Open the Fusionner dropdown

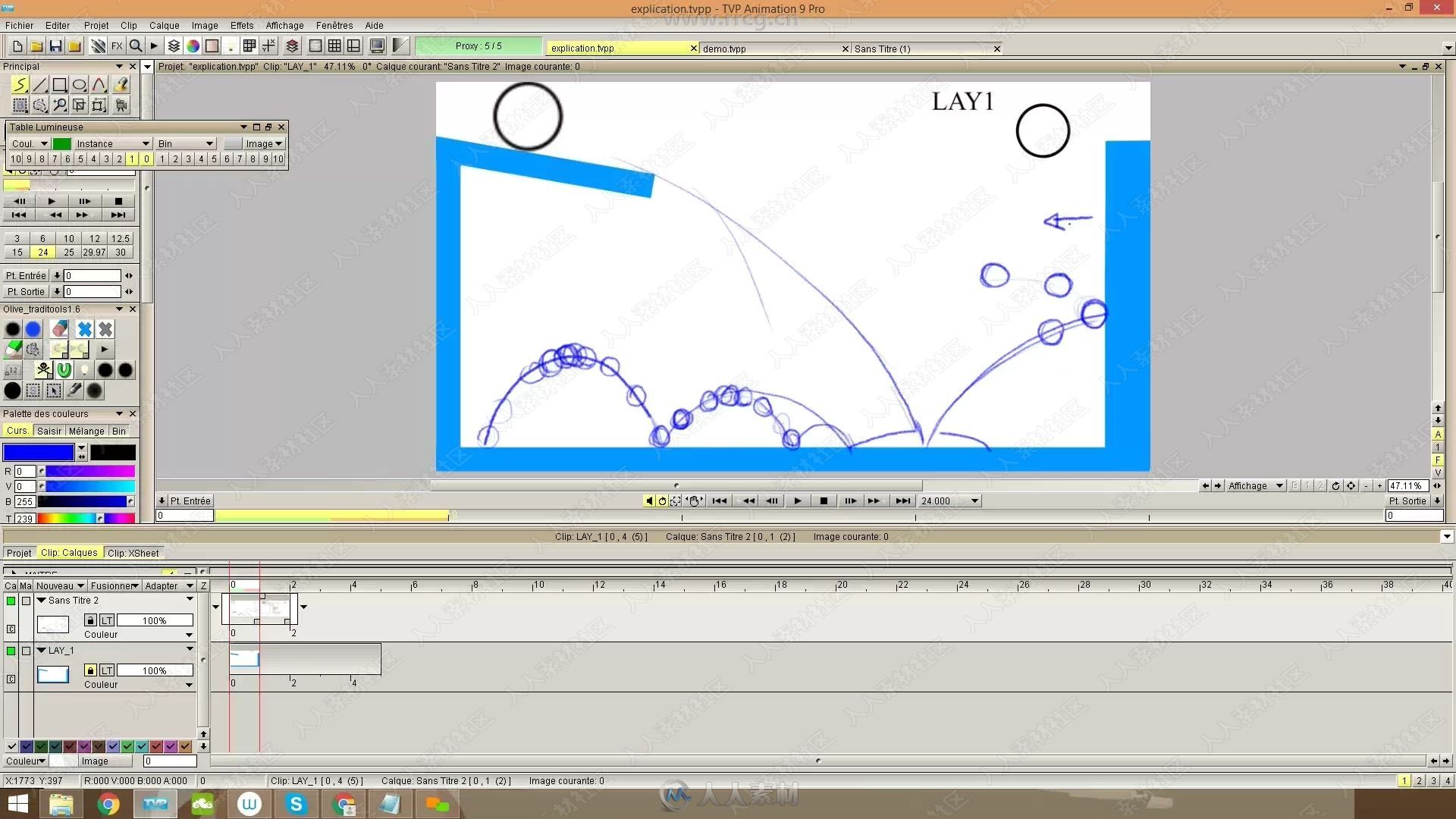pos(115,585)
